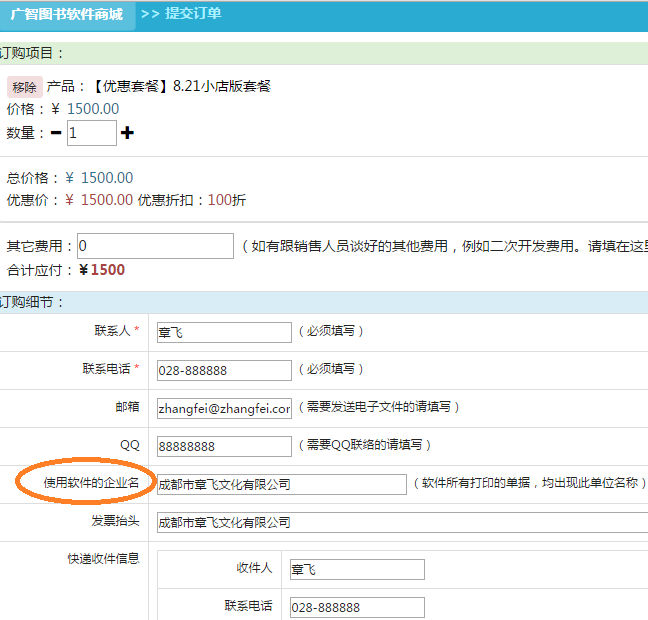Viewport: 648px width, 620px height.
Task: Click the 必须填写 hint beside 联系电话
Action: (x=331, y=369)
